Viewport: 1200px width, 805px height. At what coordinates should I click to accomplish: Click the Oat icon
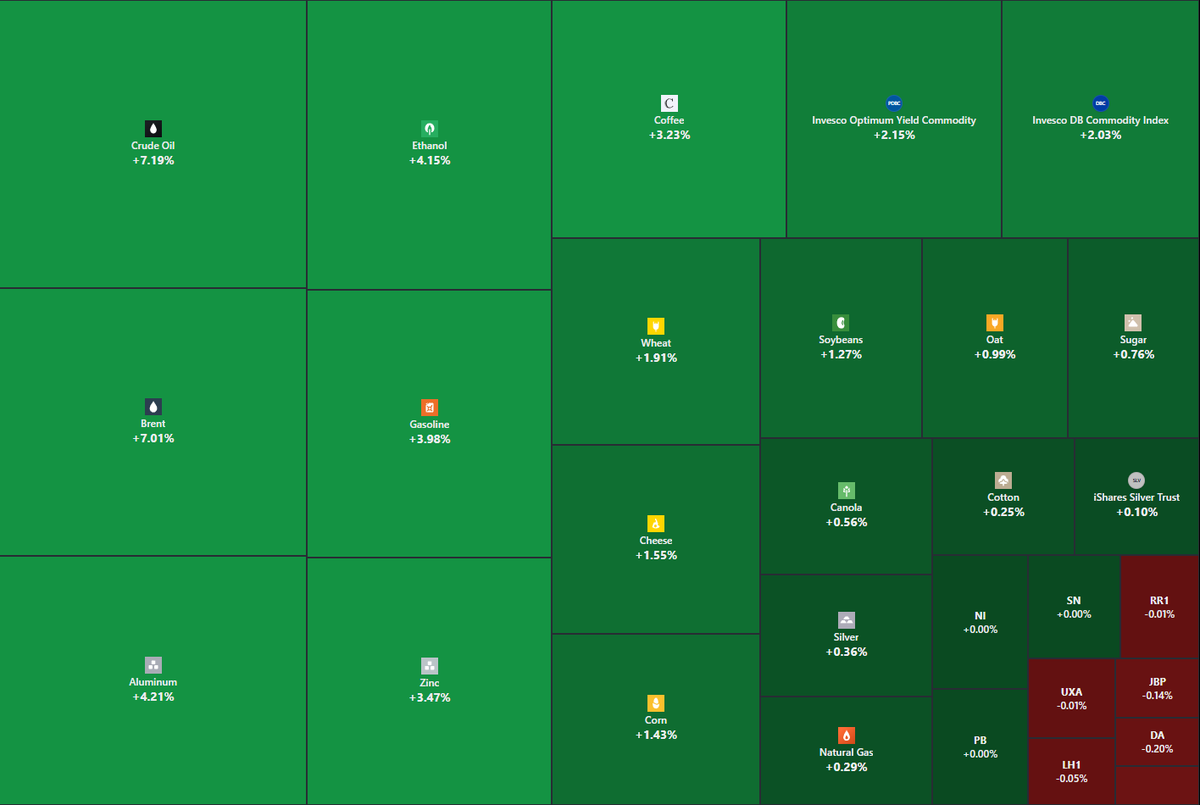[x=994, y=323]
